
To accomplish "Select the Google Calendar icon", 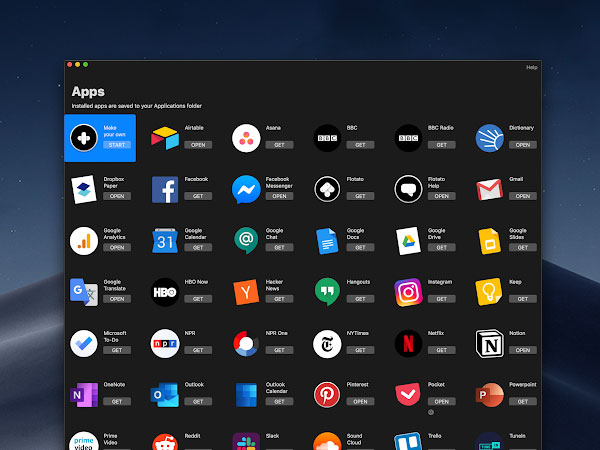I will tap(165, 241).
